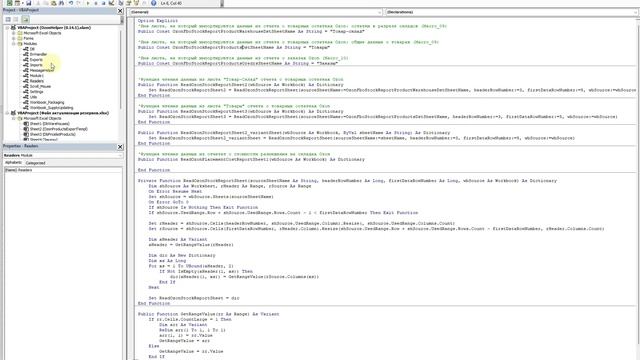This screenshot has width=640, height=360.
Task: Click the 'Dim dic As New Dictionary' line
Action: (182, 255)
